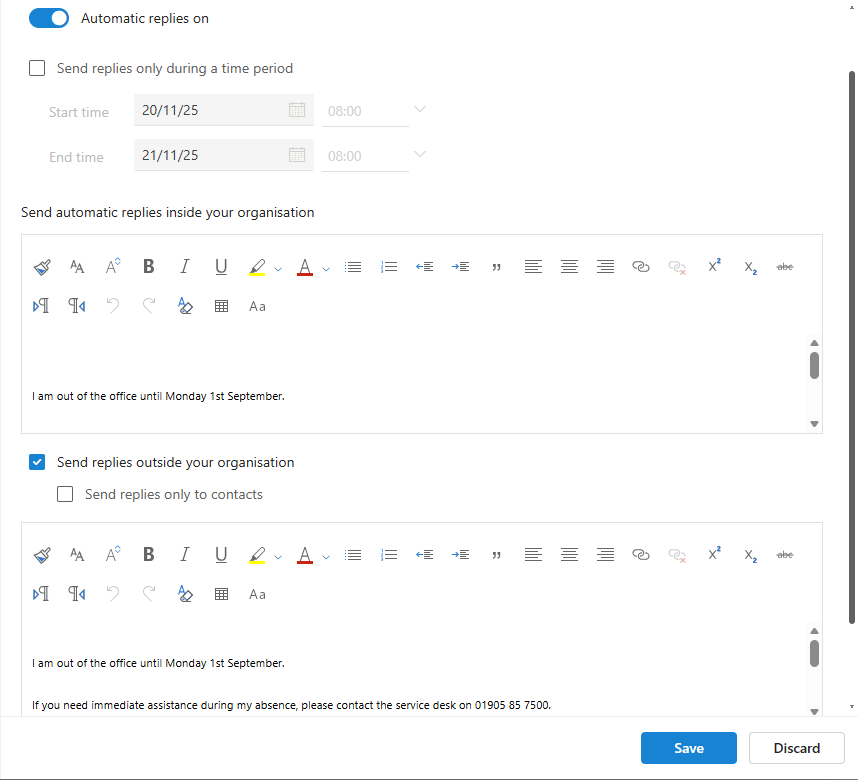This screenshot has height=780, width=858.
Task: Click the End time date field
Action: coord(212,155)
